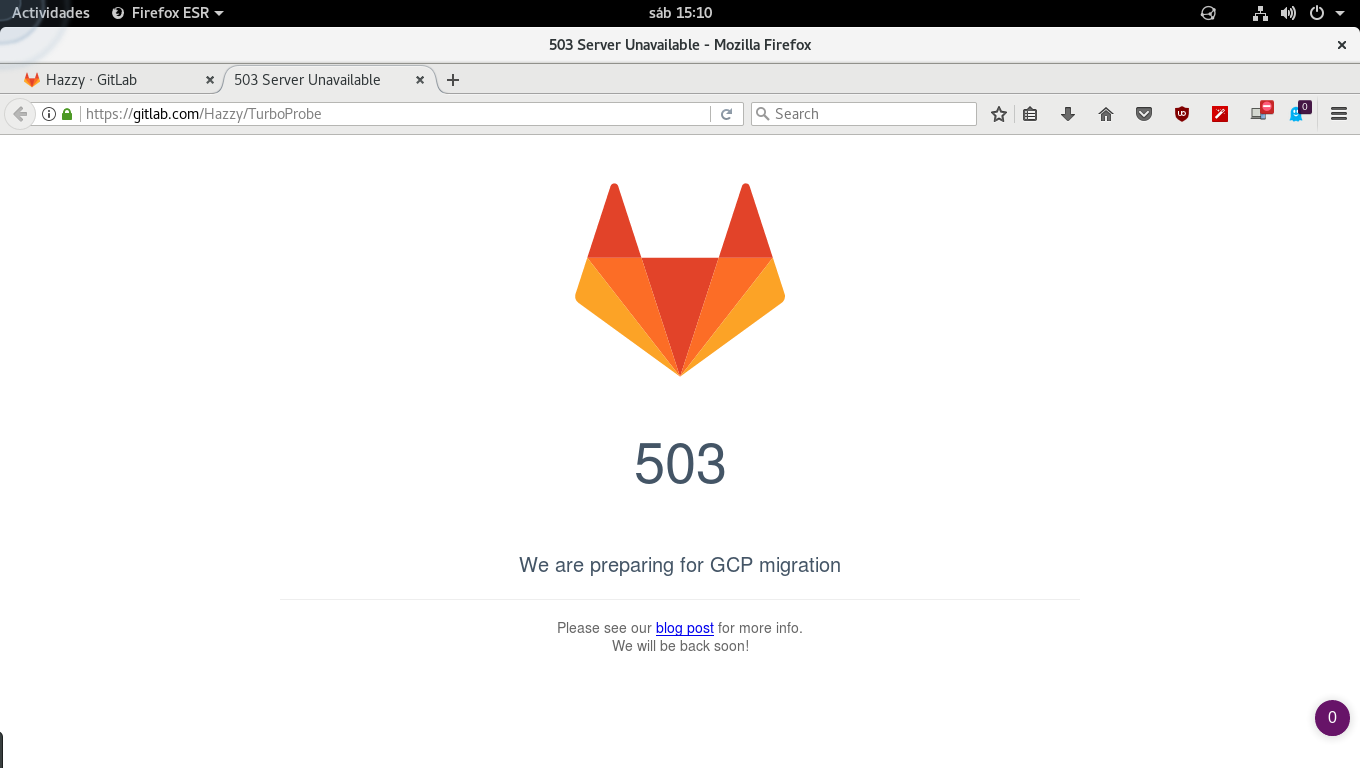Viewport: 1360px width, 768px height.
Task: Open a new tab with the plus button
Action: click(x=453, y=80)
